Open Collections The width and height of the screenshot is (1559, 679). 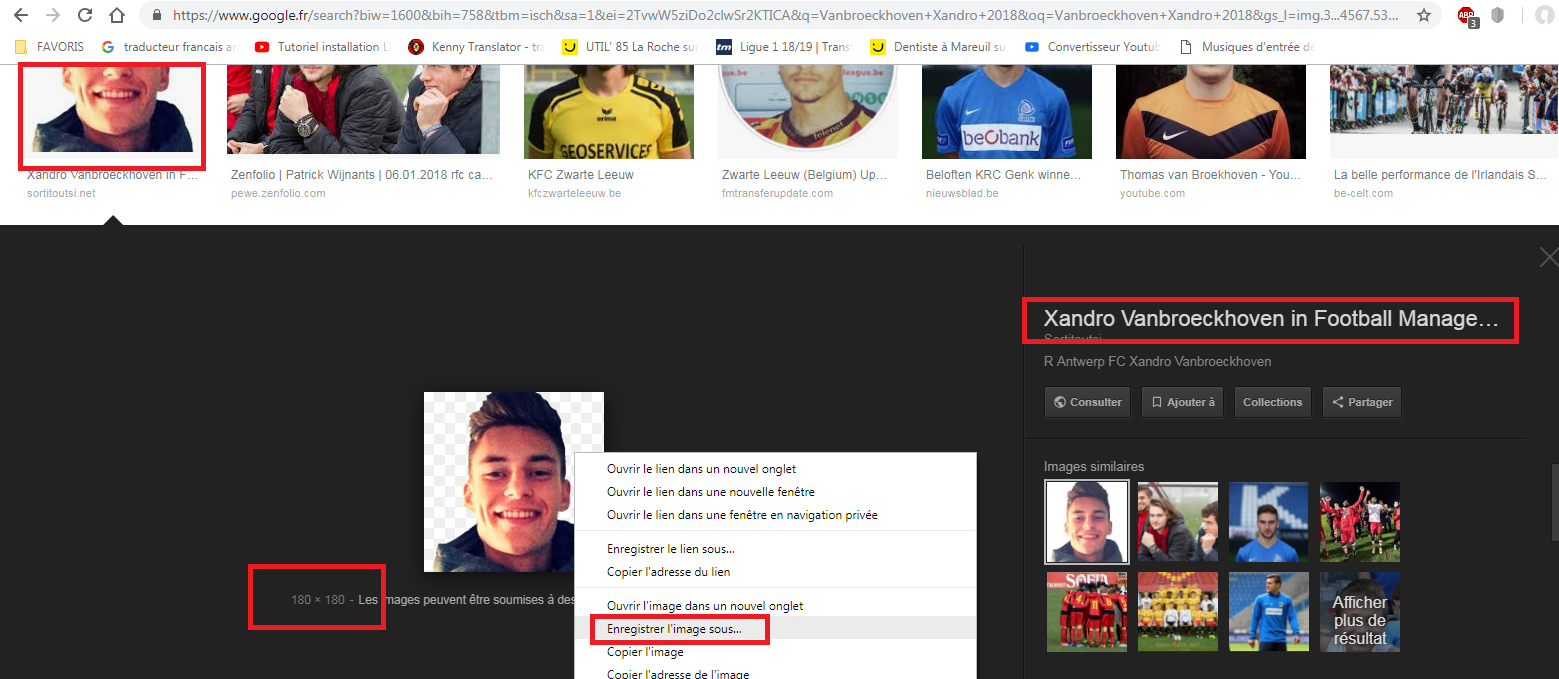click(1273, 402)
